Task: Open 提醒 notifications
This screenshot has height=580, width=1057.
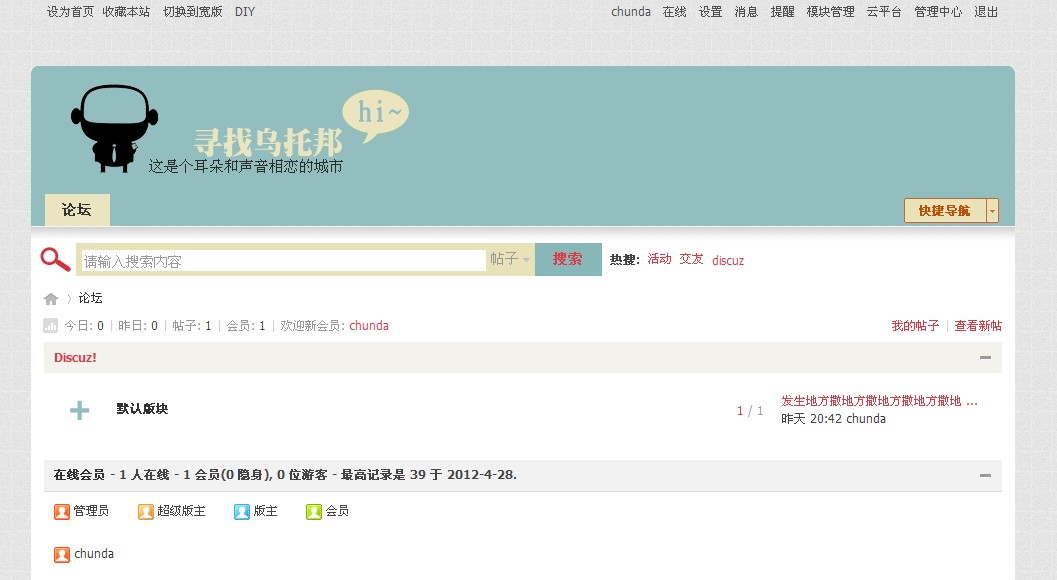Action: (783, 11)
